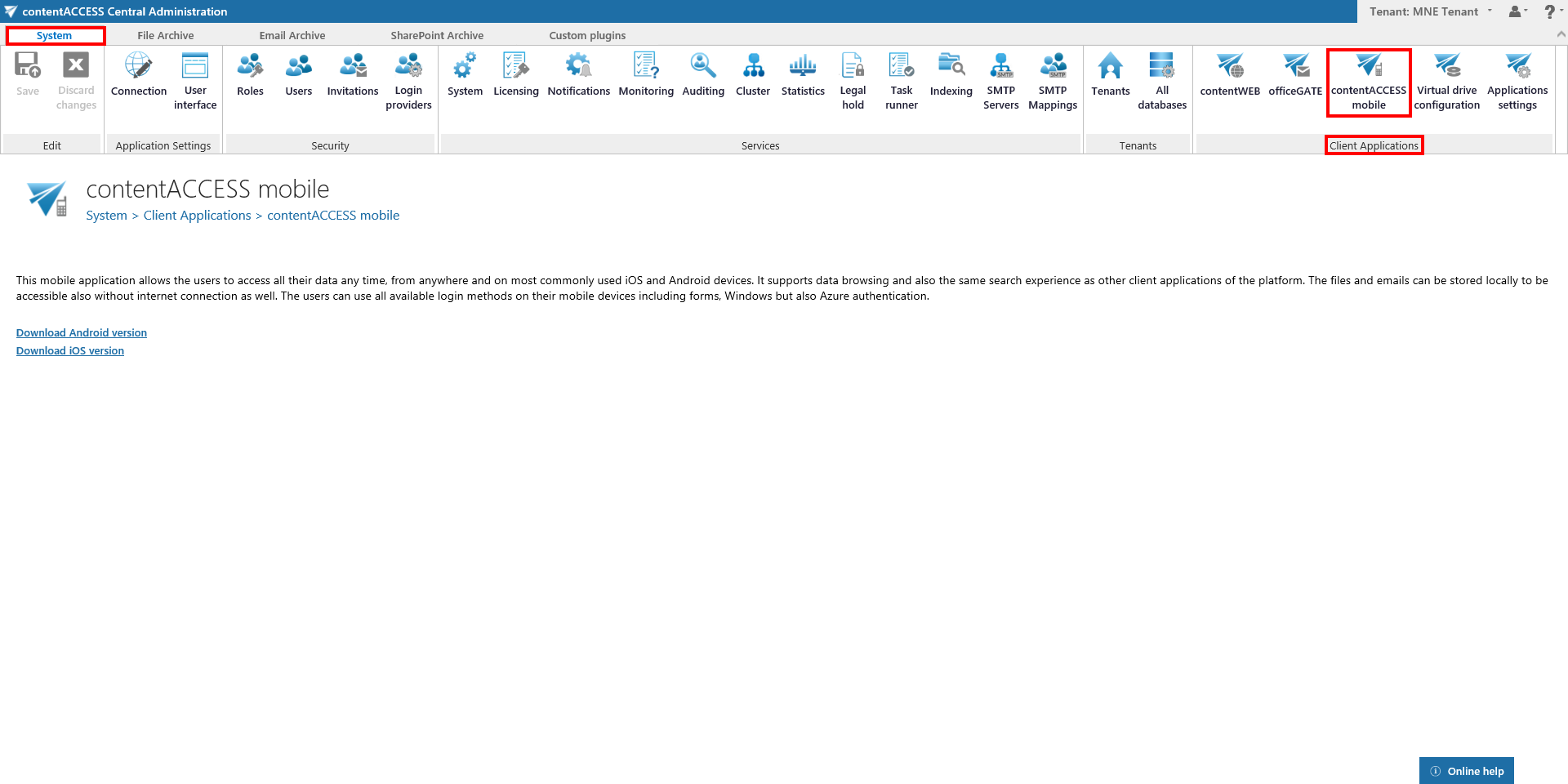Click the Security group label
1568x784 pixels.
(330, 145)
